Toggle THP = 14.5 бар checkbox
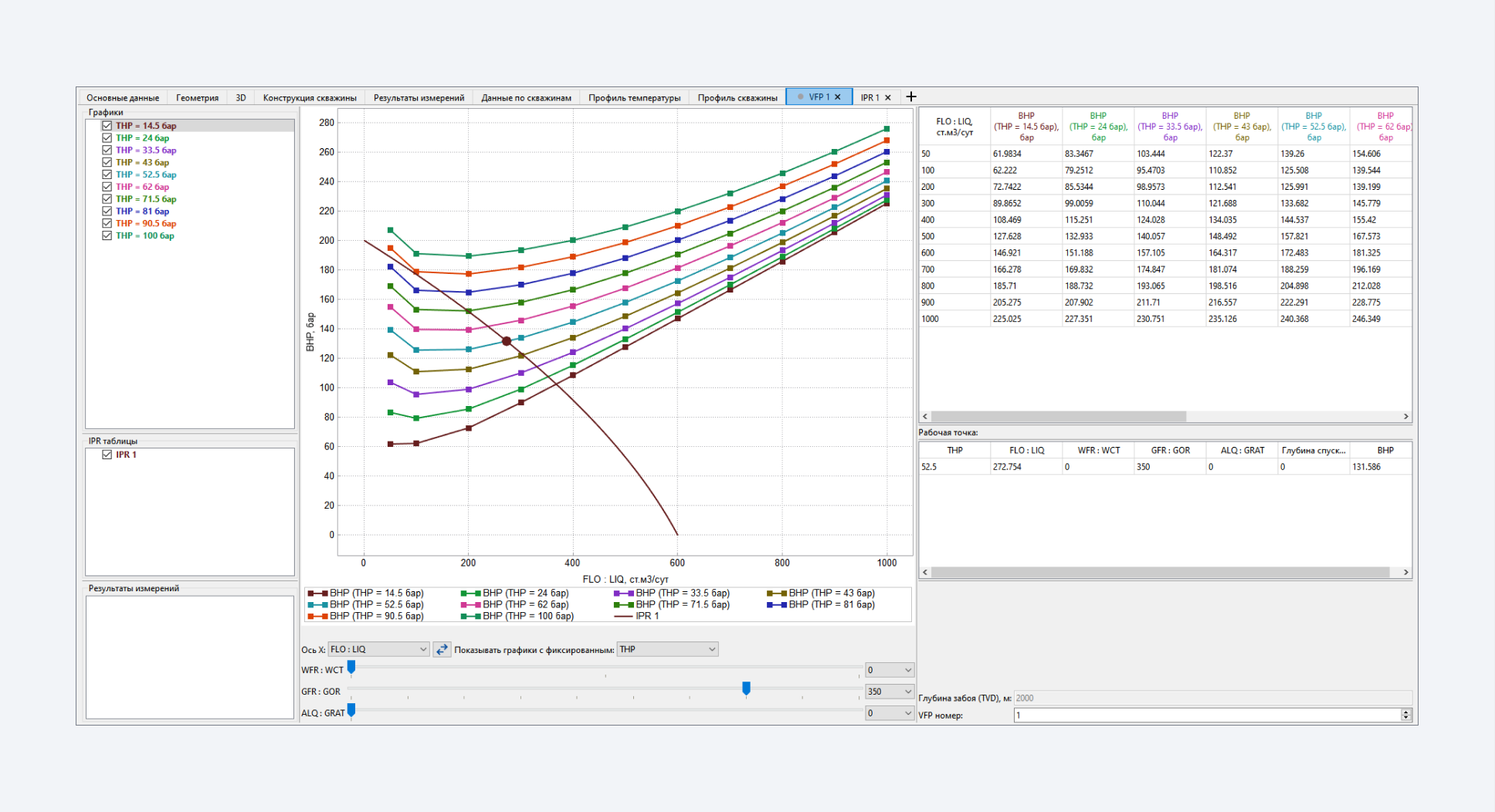The width and height of the screenshot is (1495, 812). point(107,126)
